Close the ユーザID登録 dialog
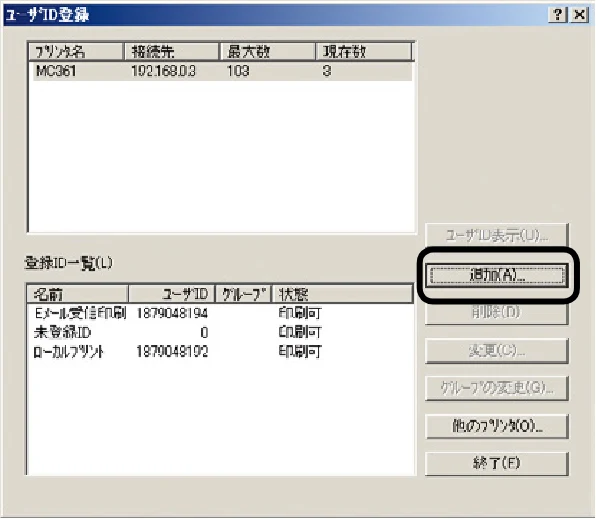The height and width of the screenshot is (519, 596). coord(579,15)
